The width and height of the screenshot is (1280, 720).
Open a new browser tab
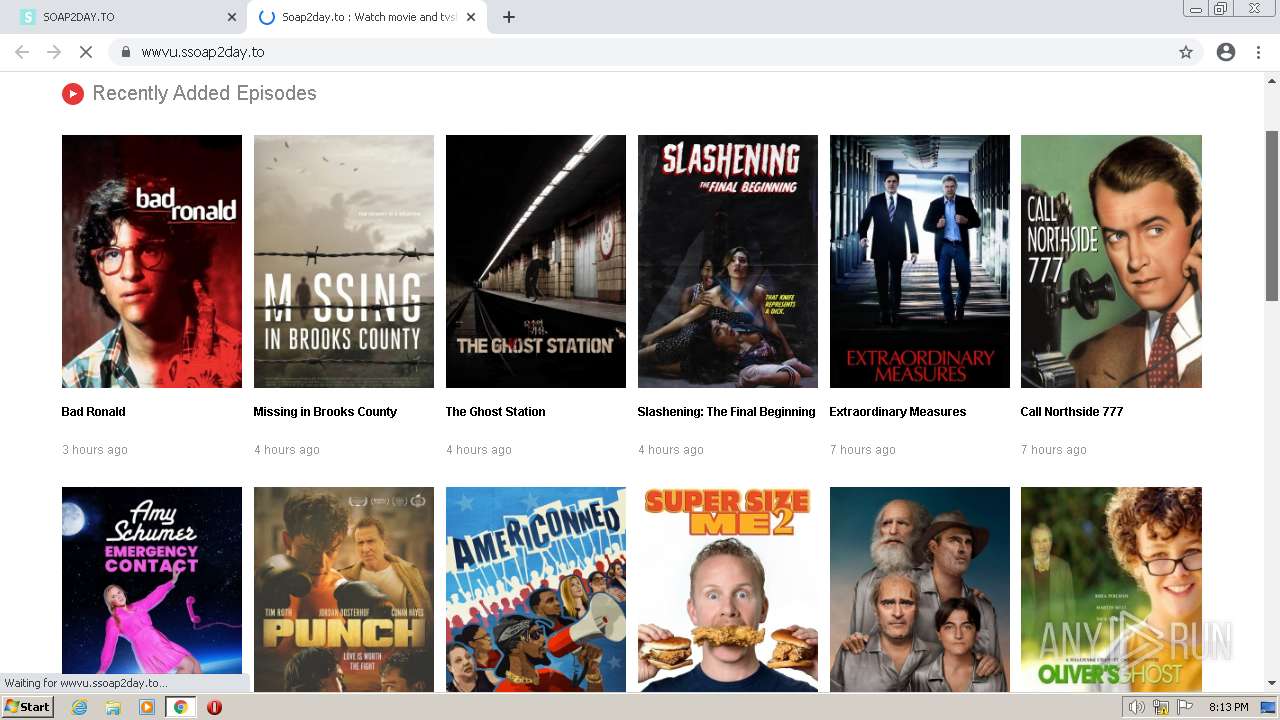coord(508,17)
